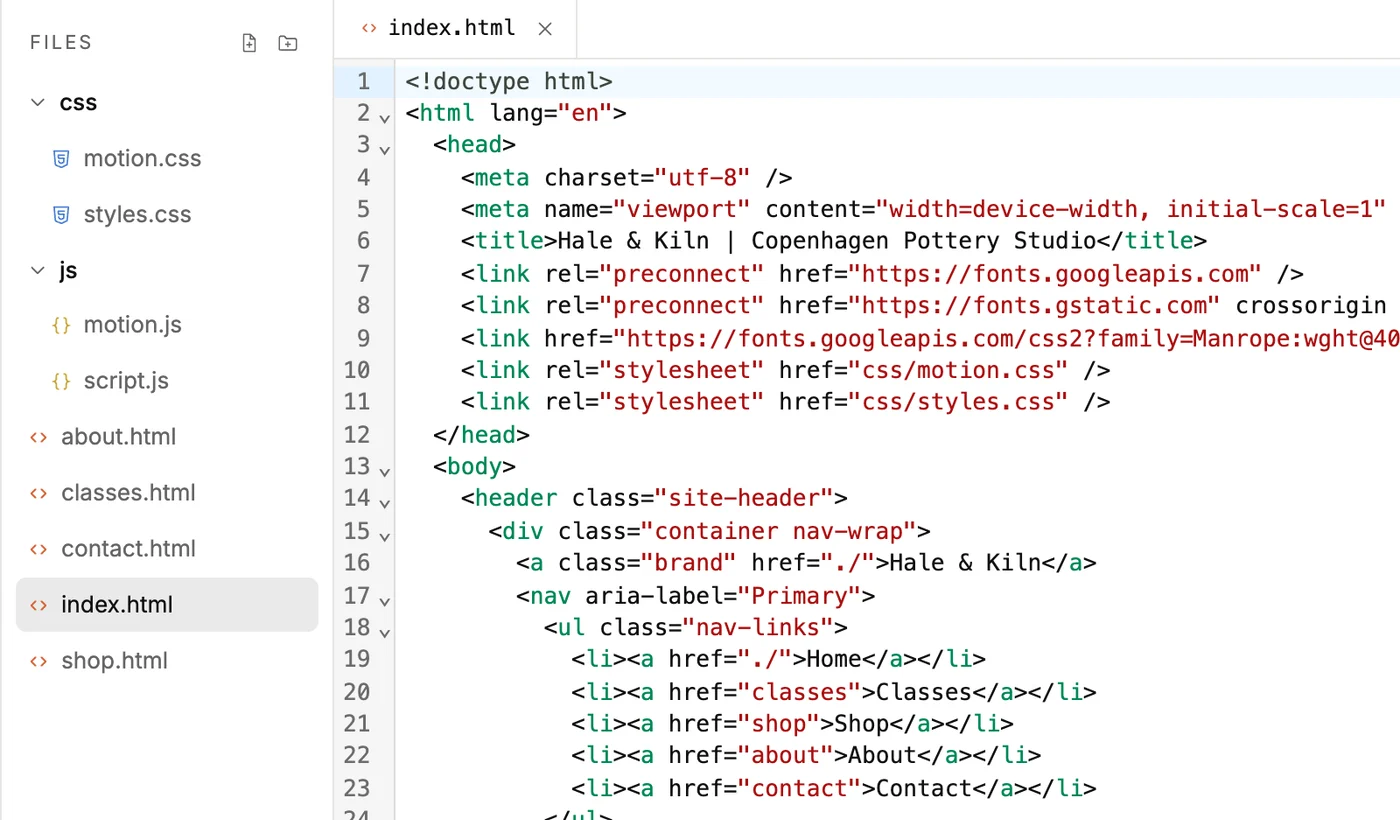The width and height of the screenshot is (1400, 820).
Task: Click closing head tag on line 12
Action: click(481, 434)
